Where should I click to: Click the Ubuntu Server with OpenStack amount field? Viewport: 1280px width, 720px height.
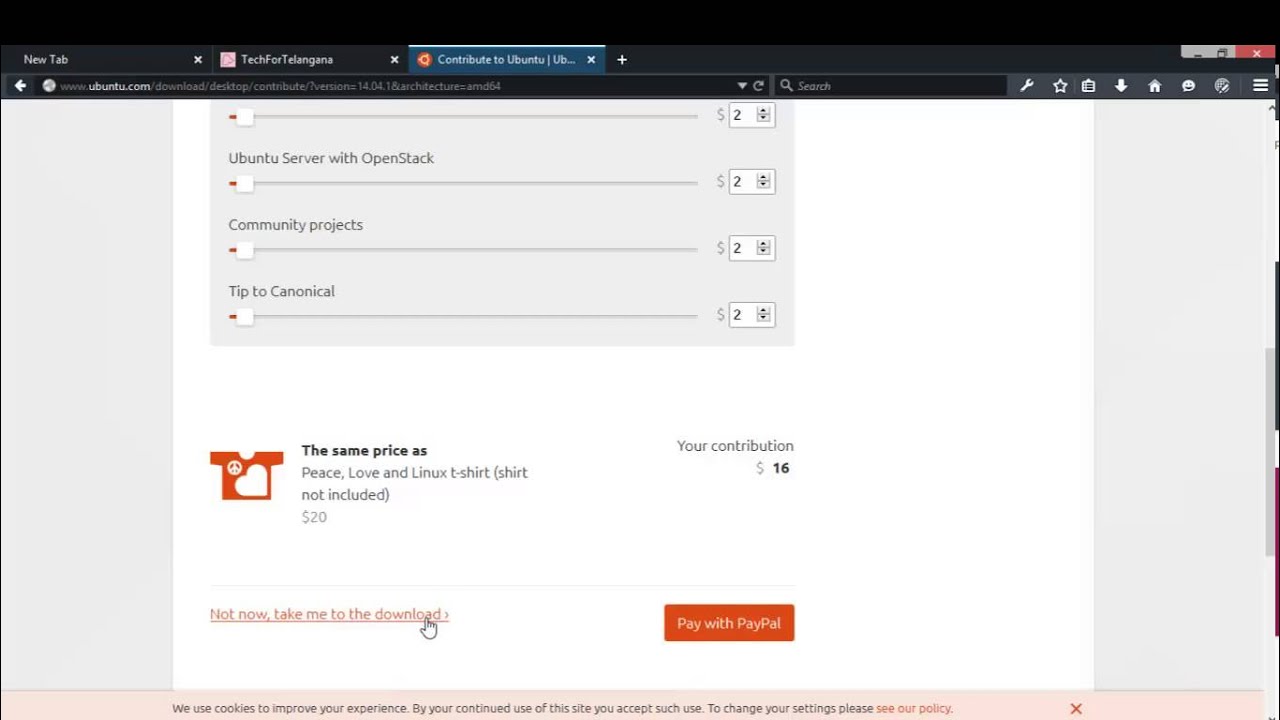click(752, 181)
